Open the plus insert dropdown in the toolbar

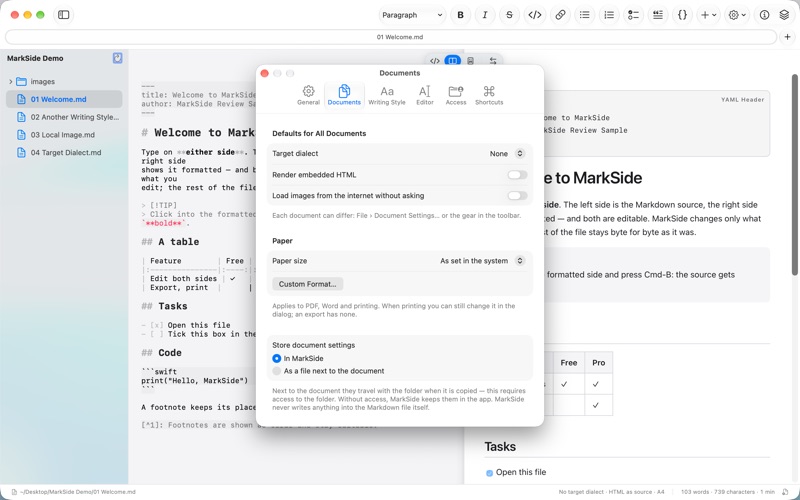point(708,15)
